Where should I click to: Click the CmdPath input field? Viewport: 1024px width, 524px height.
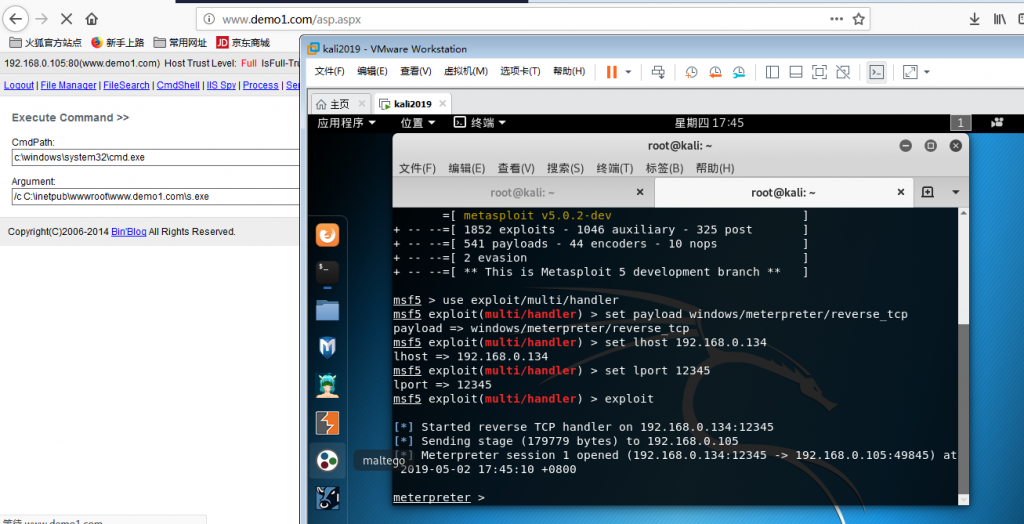pyautogui.click(x=155, y=157)
